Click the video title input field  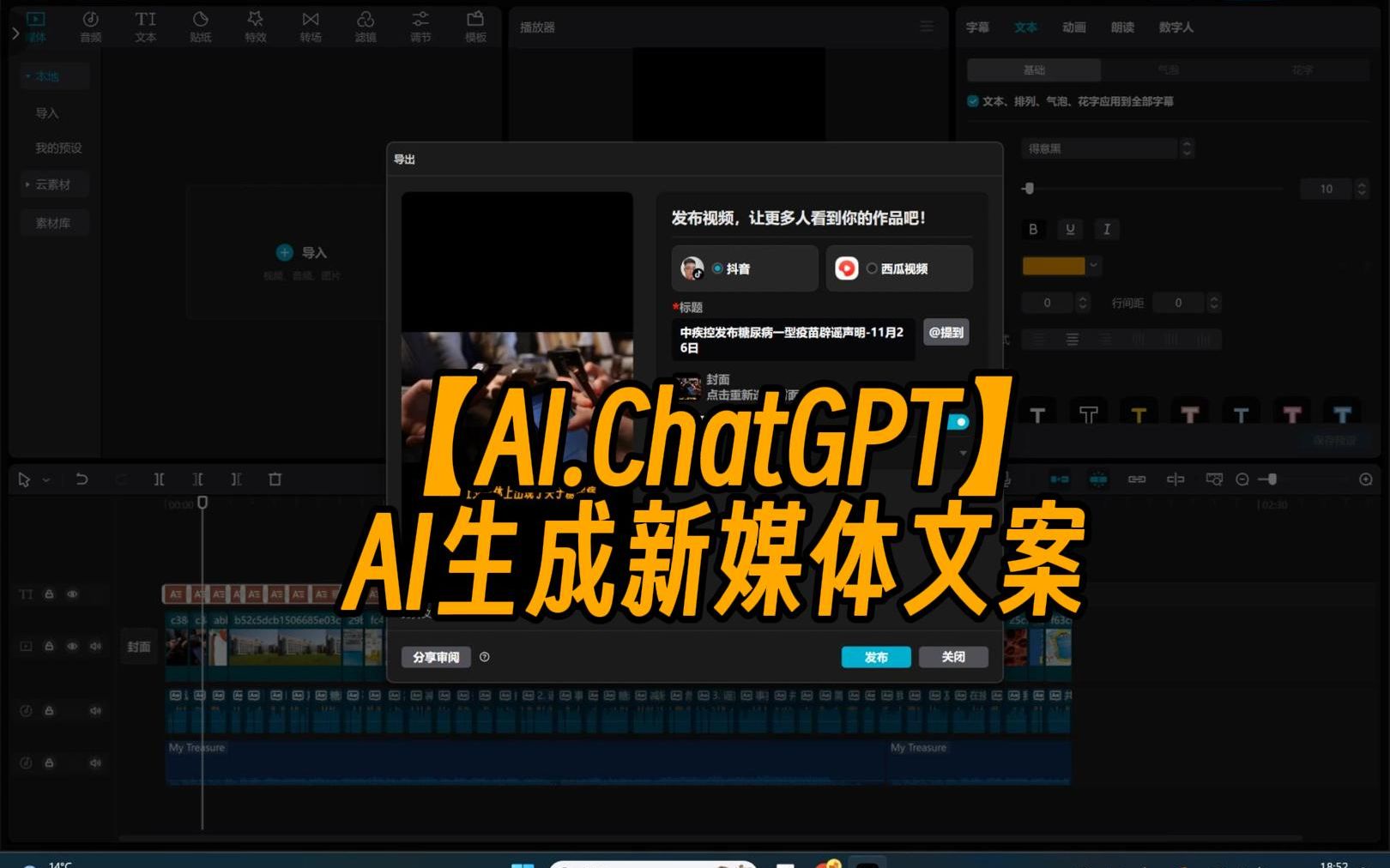click(793, 340)
